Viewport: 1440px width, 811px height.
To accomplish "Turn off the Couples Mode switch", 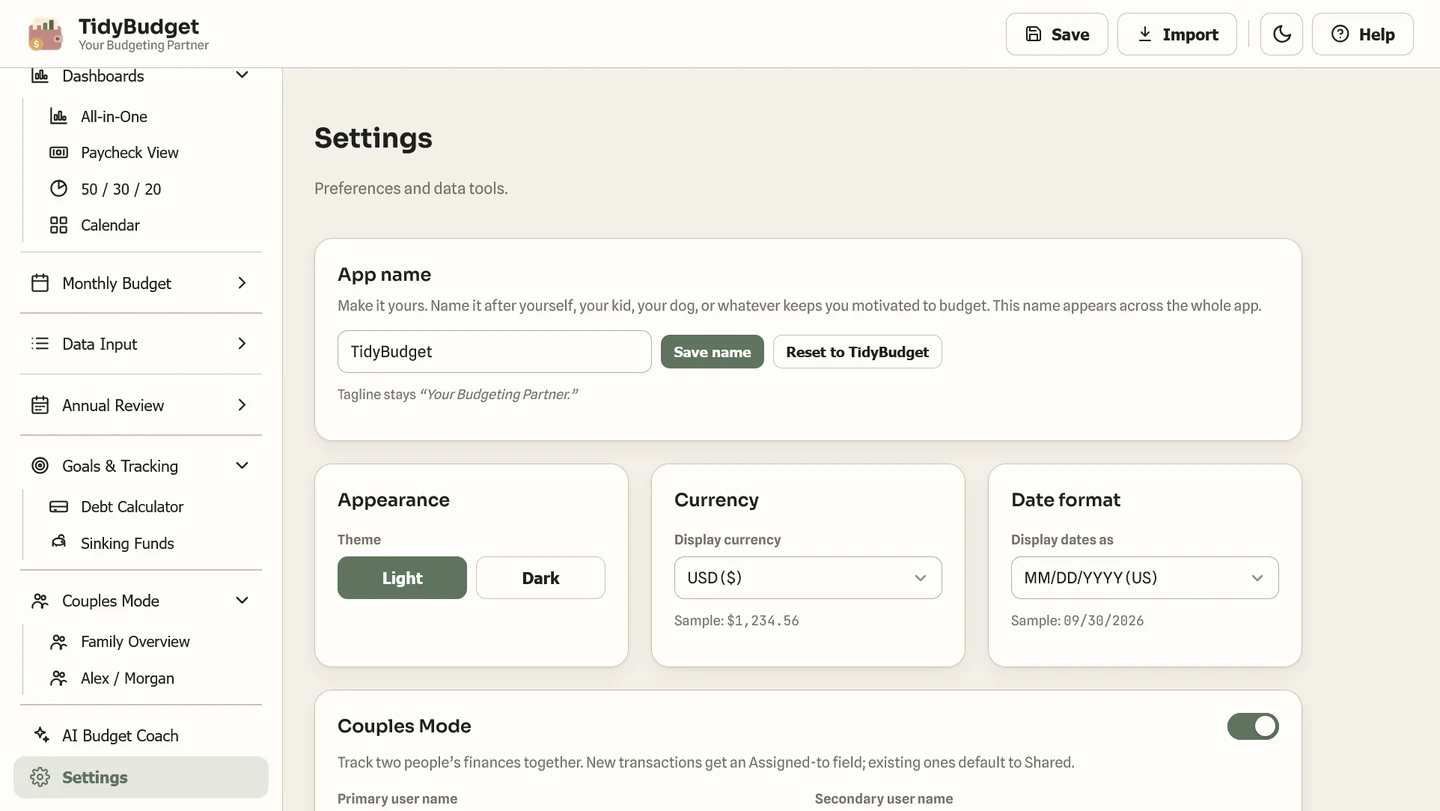I will [x=1253, y=726].
